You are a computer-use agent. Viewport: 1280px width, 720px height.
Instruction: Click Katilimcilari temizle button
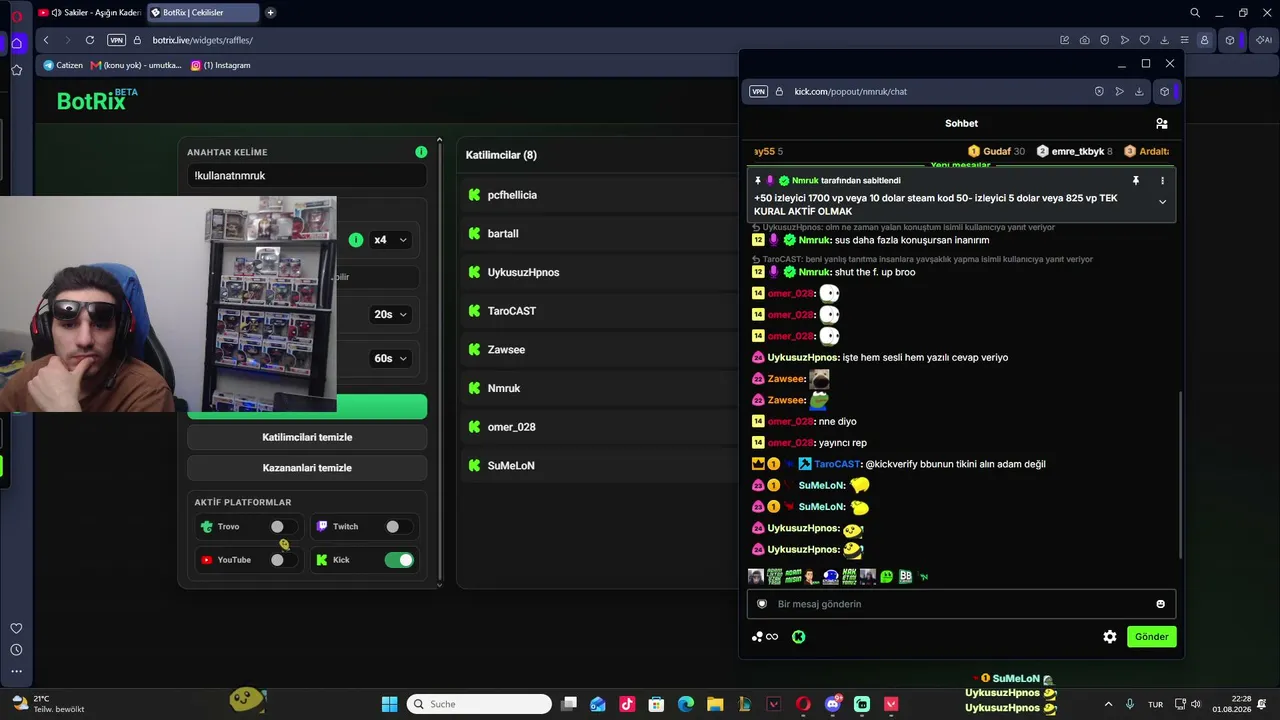[x=307, y=437]
